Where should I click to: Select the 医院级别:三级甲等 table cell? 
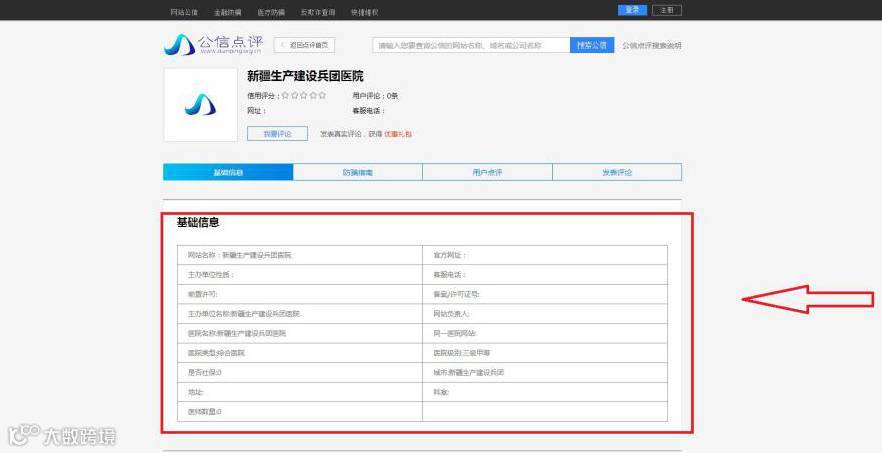coord(545,353)
